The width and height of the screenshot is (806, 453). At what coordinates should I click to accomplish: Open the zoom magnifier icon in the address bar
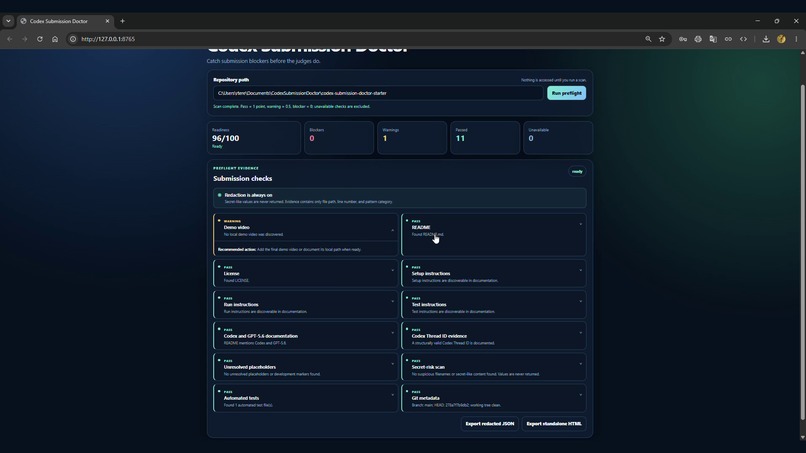coord(648,39)
